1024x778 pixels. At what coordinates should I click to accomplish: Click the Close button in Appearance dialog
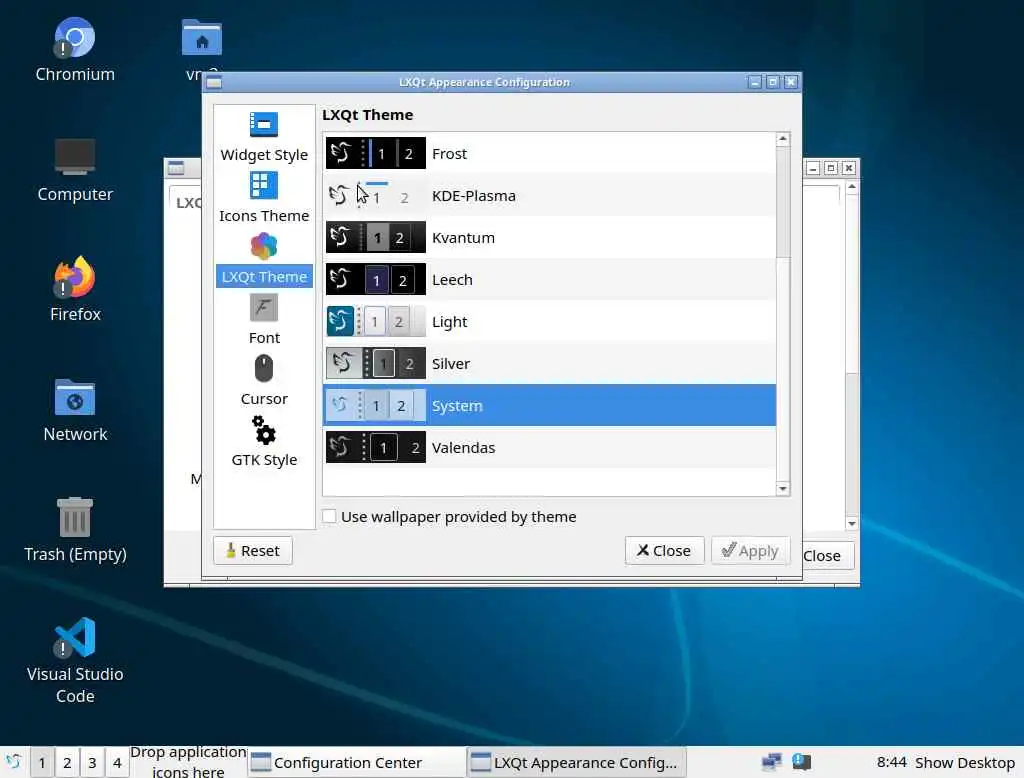[664, 551]
